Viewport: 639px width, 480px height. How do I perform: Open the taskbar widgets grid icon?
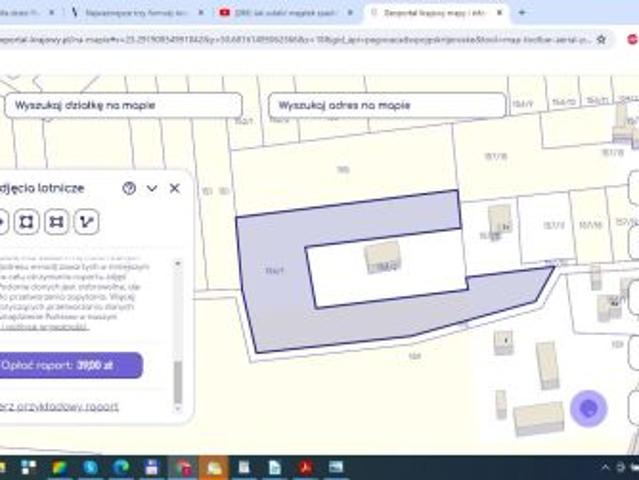point(29,467)
